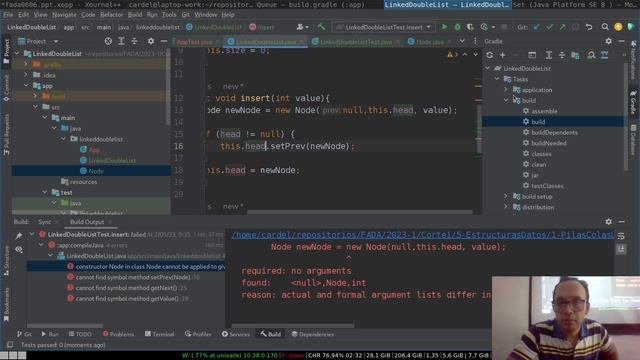The height and width of the screenshot is (360, 640).
Task: Collapse the Tasks node in Gradle panel
Action: coord(497,79)
